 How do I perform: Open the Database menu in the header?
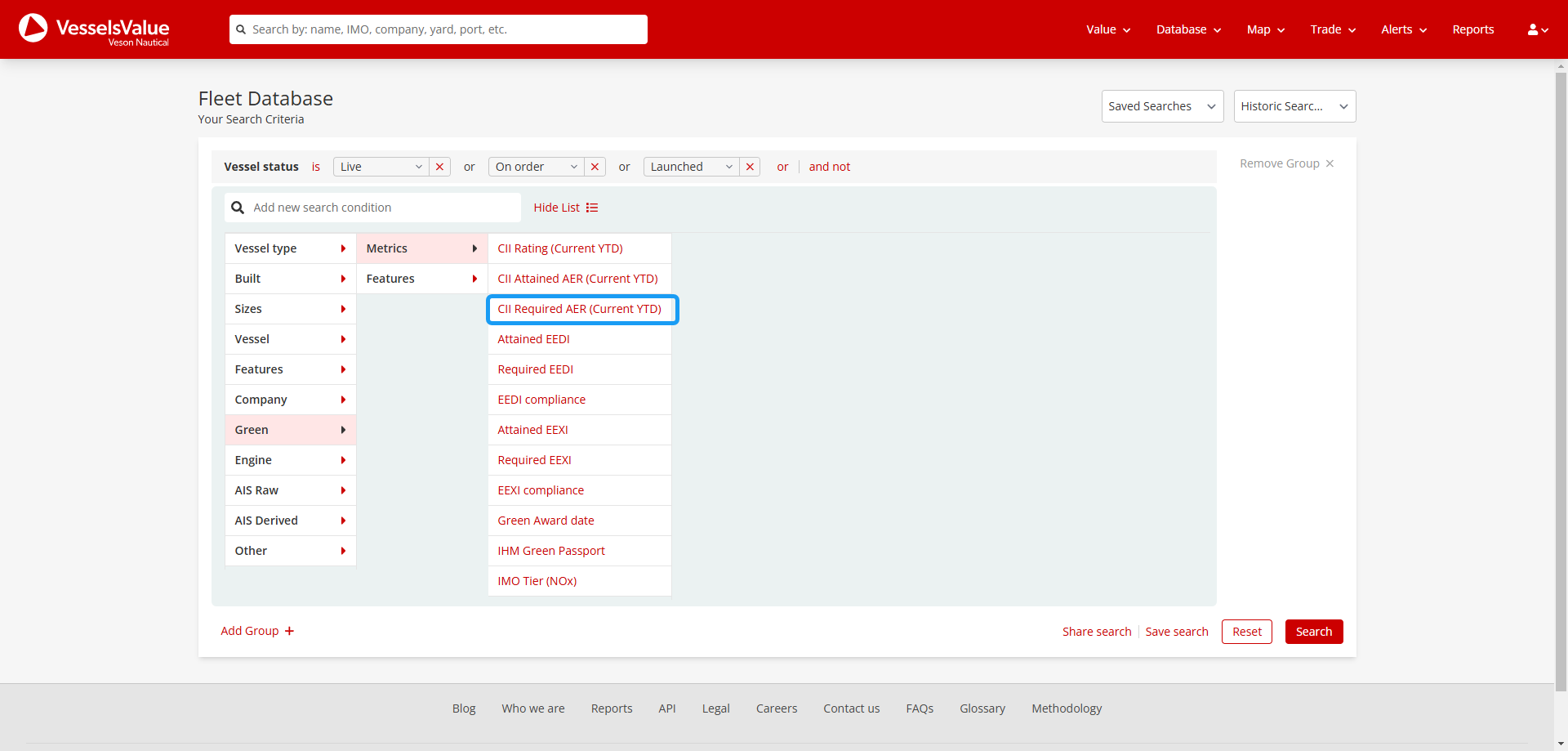(x=1188, y=29)
